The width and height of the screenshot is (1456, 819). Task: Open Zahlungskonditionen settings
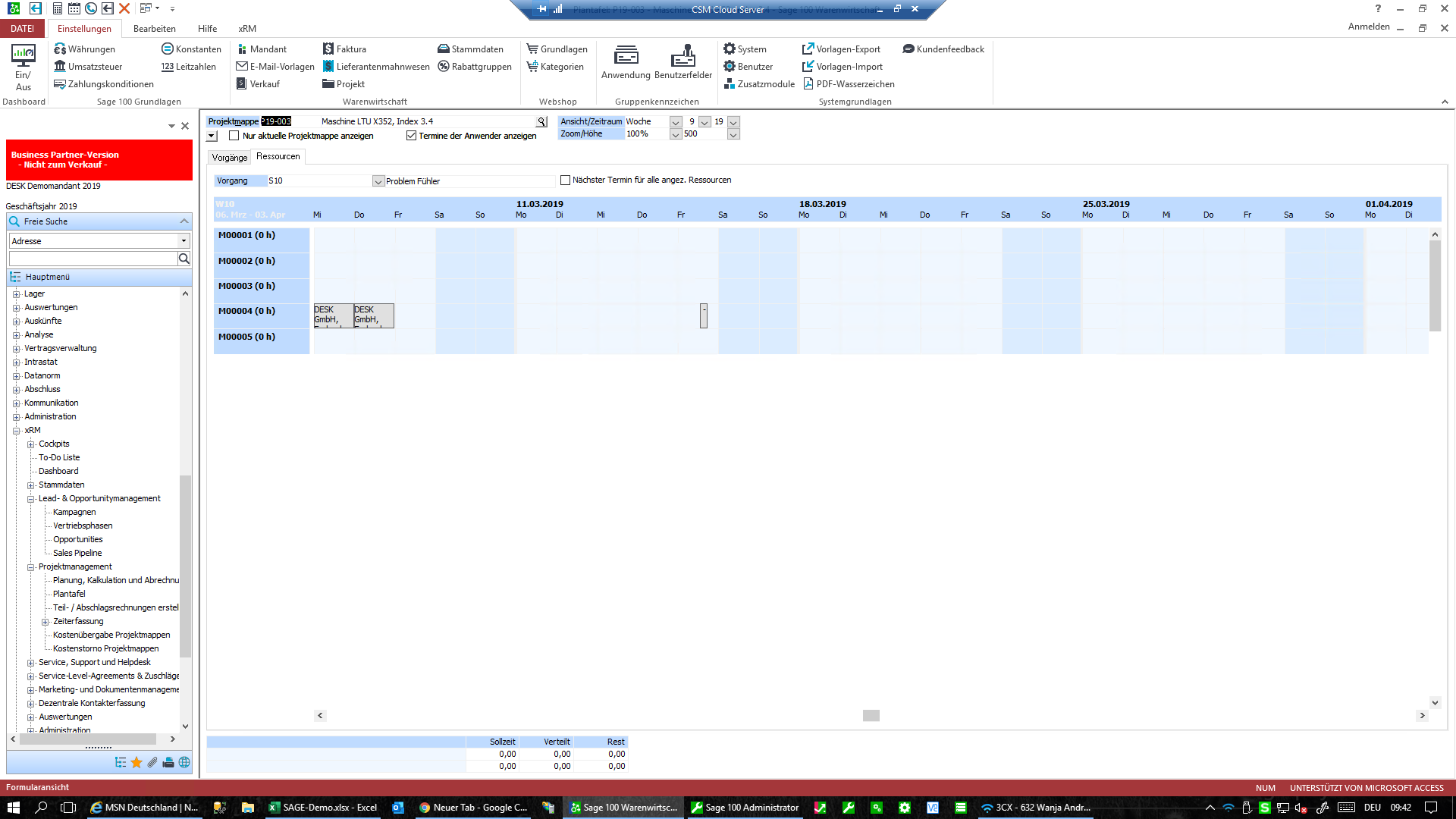tap(103, 84)
